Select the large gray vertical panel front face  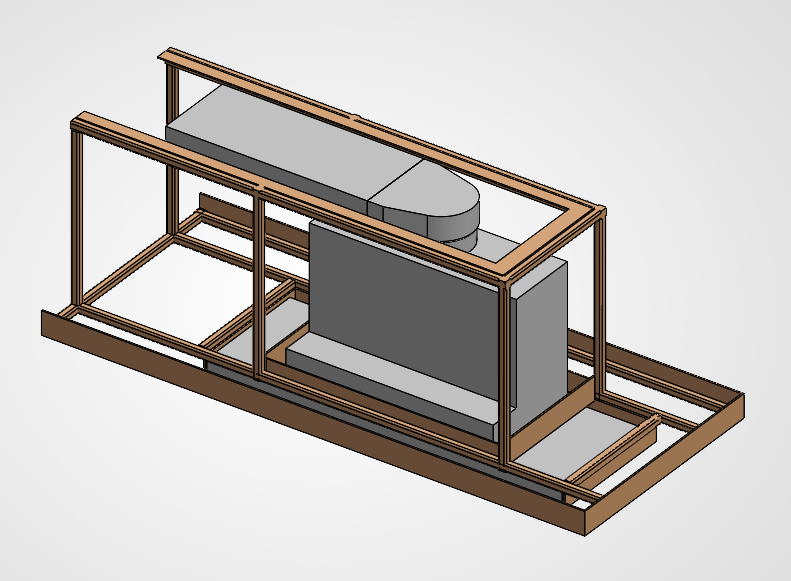(x=400, y=300)
